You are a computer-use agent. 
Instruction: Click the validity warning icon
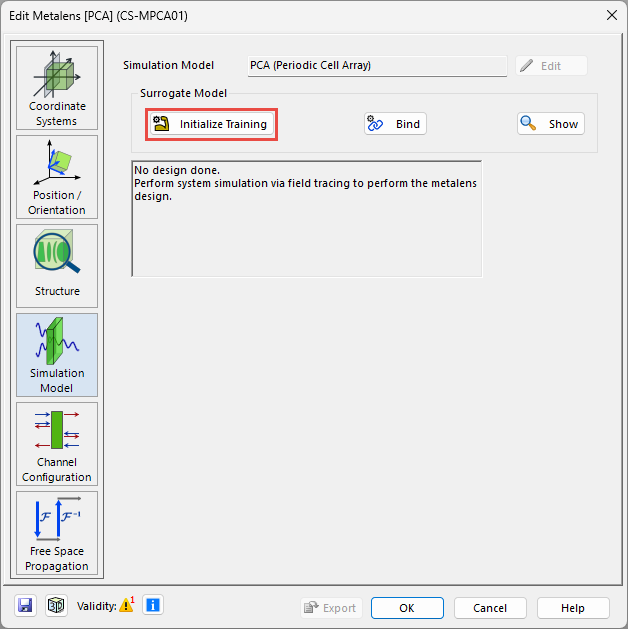point(126,604)
